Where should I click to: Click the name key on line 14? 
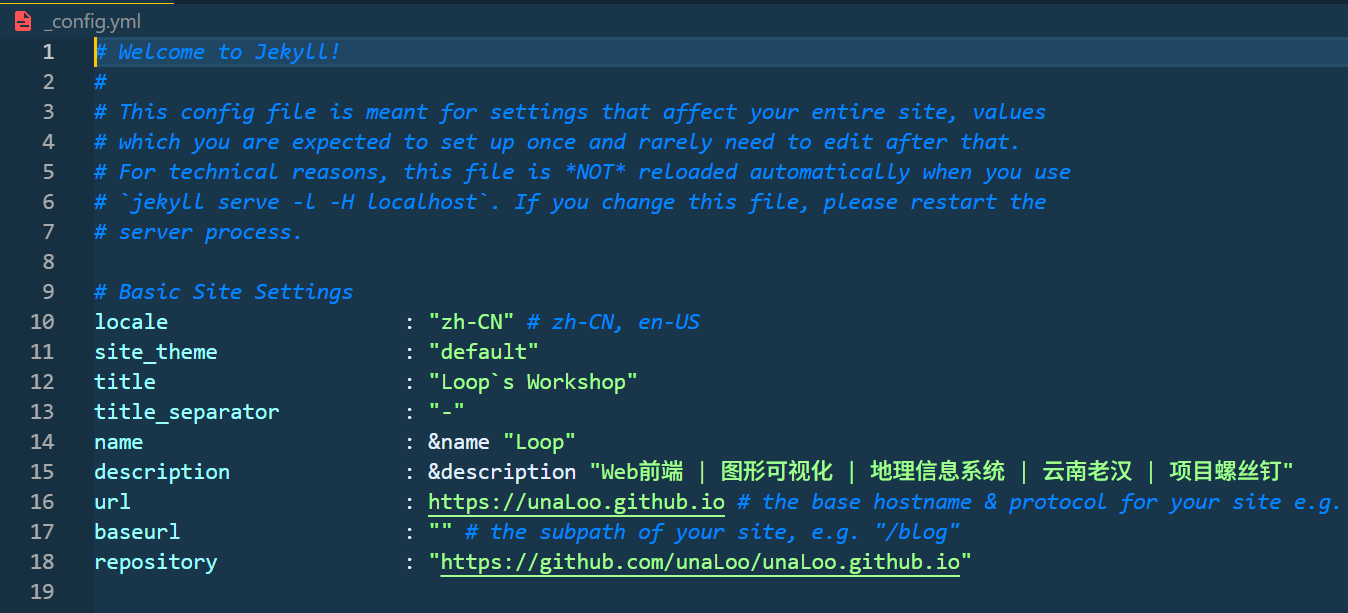tap(118, 441)
